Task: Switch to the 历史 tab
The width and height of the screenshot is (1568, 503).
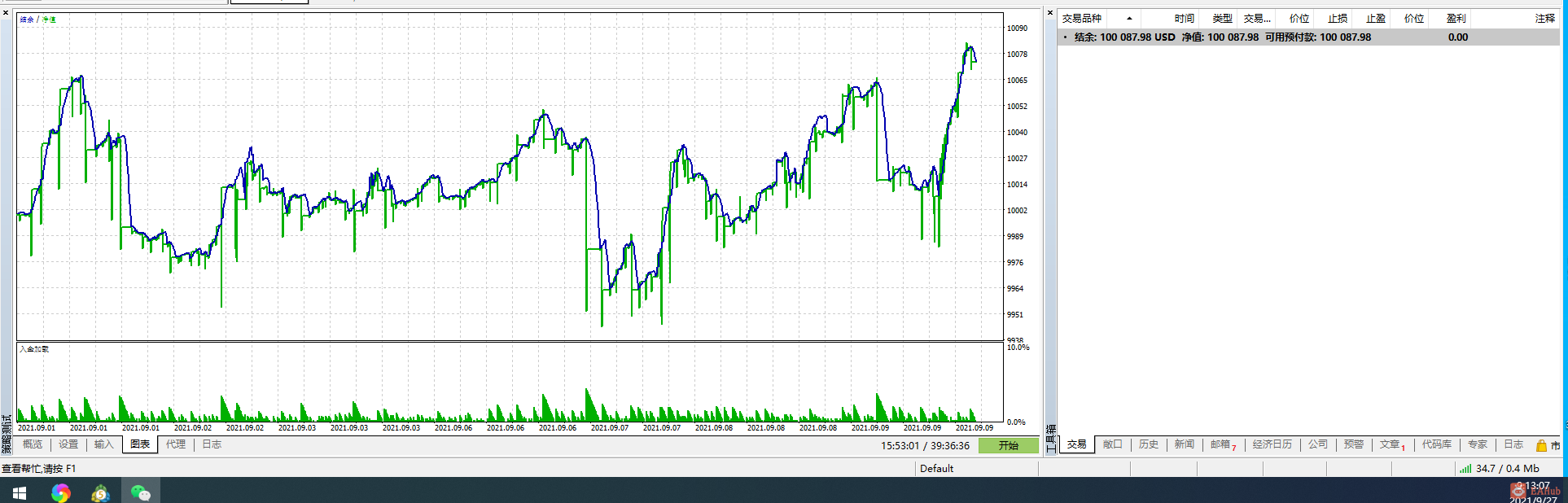Action: pyautogui.click(x=1149, y=444)
